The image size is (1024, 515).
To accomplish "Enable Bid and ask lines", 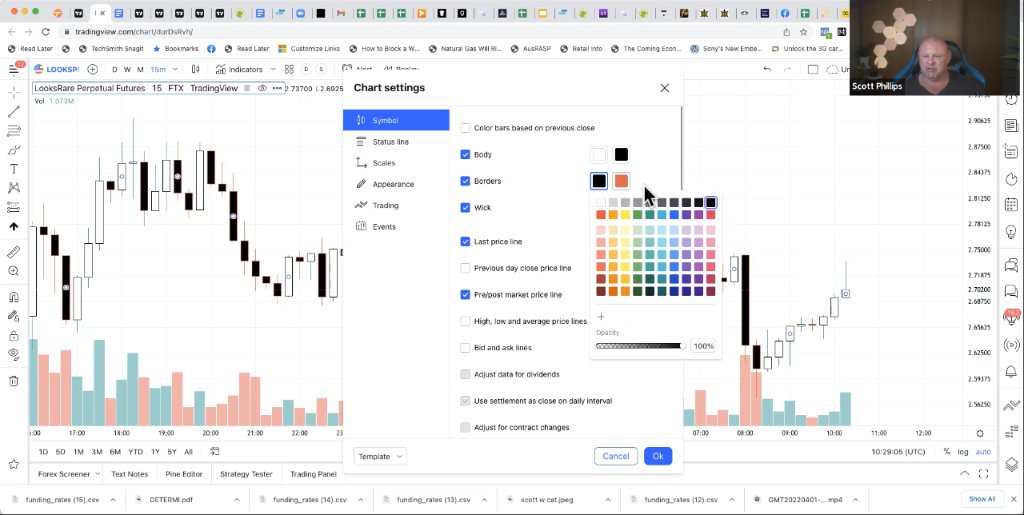I will 465,348.
